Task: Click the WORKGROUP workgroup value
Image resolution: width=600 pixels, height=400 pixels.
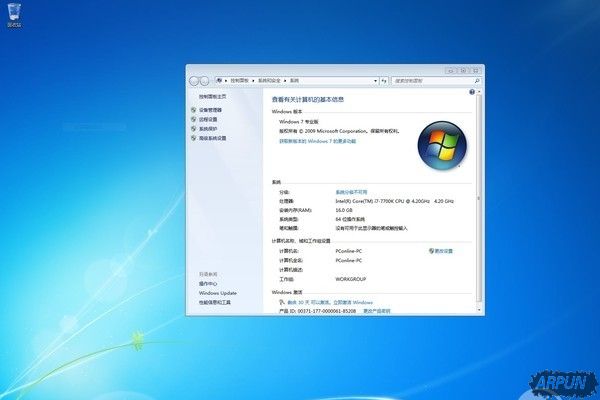Action: click(351, 279)
